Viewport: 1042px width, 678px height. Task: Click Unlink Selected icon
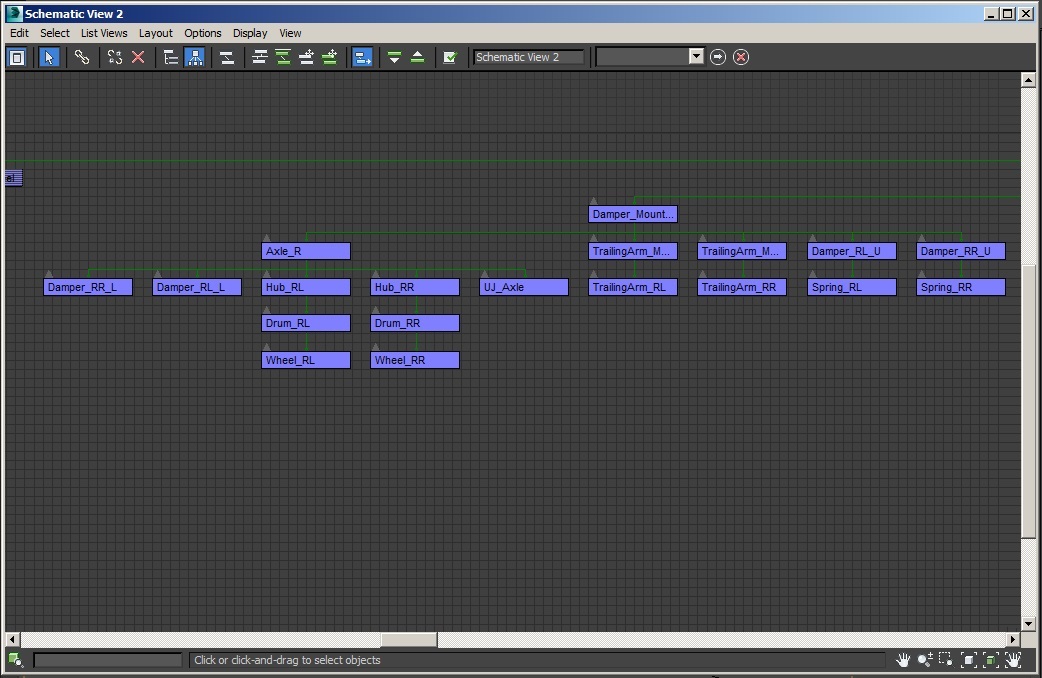pos(115,57)
